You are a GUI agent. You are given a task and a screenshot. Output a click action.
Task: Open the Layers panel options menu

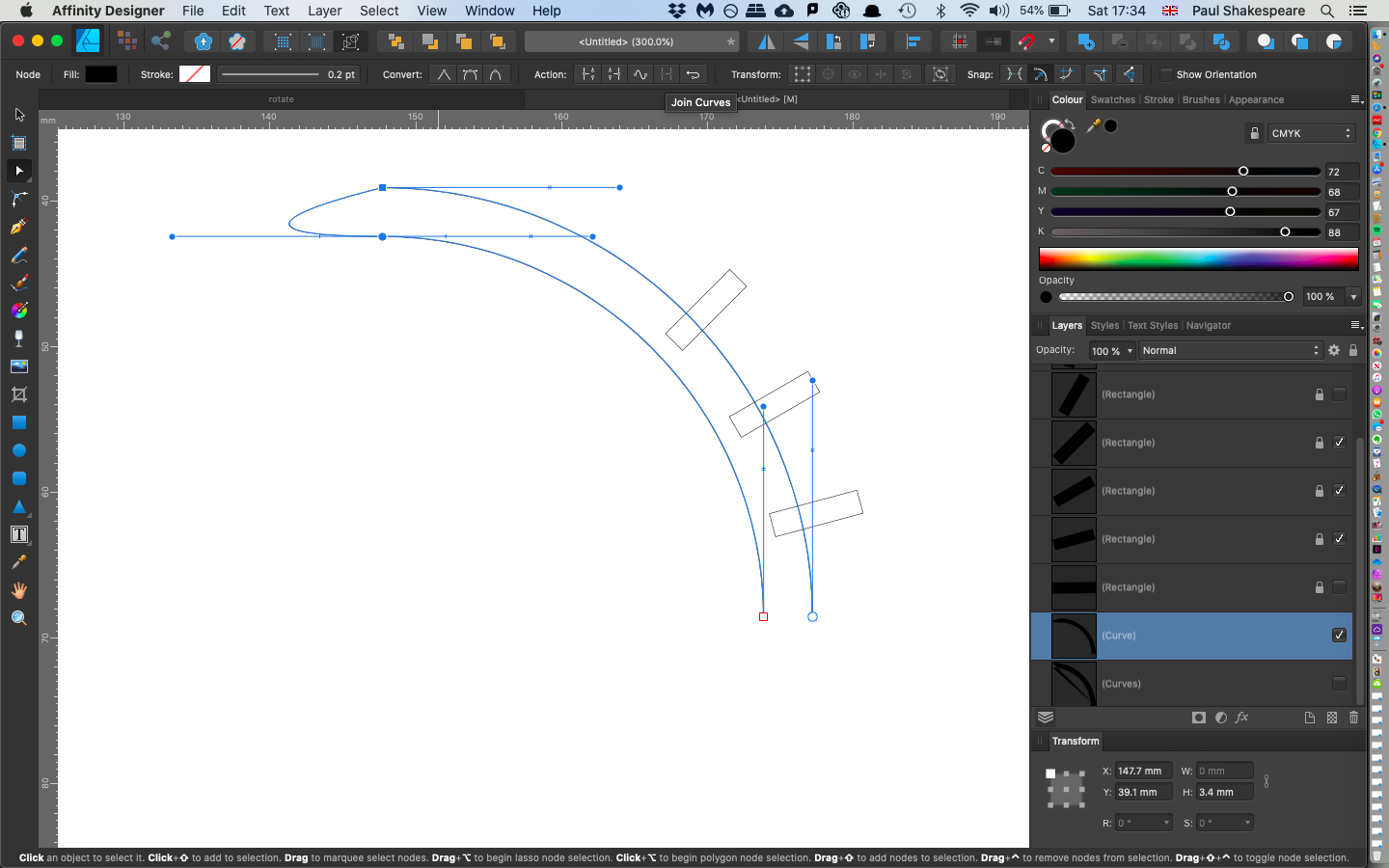click(x=1355, y=325)
